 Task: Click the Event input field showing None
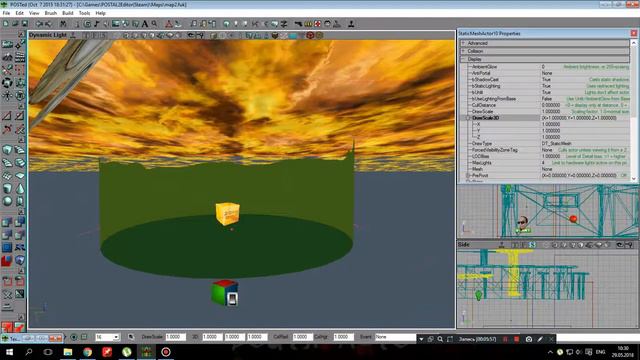(395, 337)
